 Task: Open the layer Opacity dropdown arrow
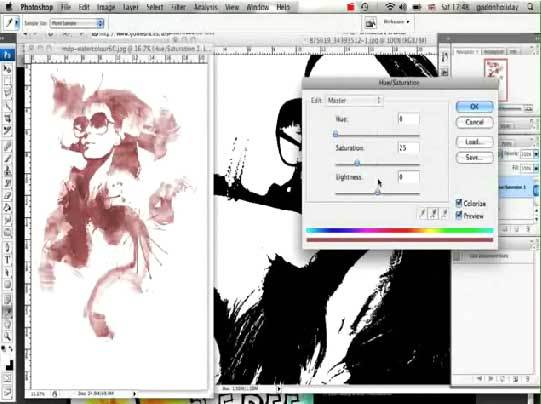tap(535, 154)
